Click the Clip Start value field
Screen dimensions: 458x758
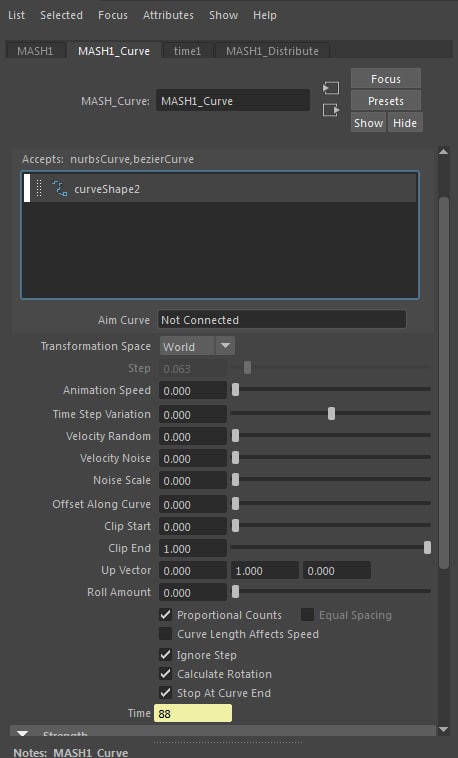pos(192,526)
